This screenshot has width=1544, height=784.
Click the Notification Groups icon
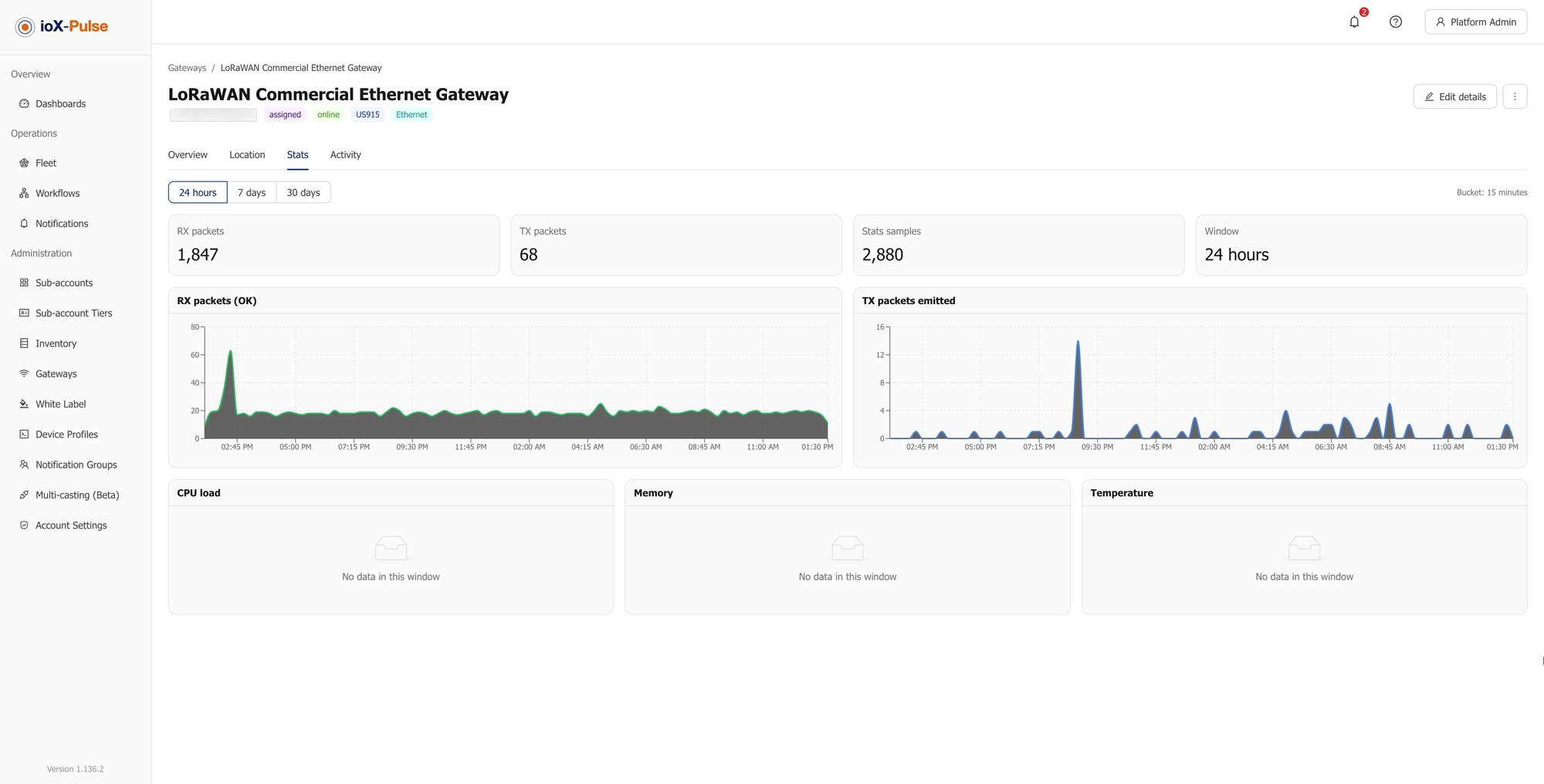pos(24,465)
